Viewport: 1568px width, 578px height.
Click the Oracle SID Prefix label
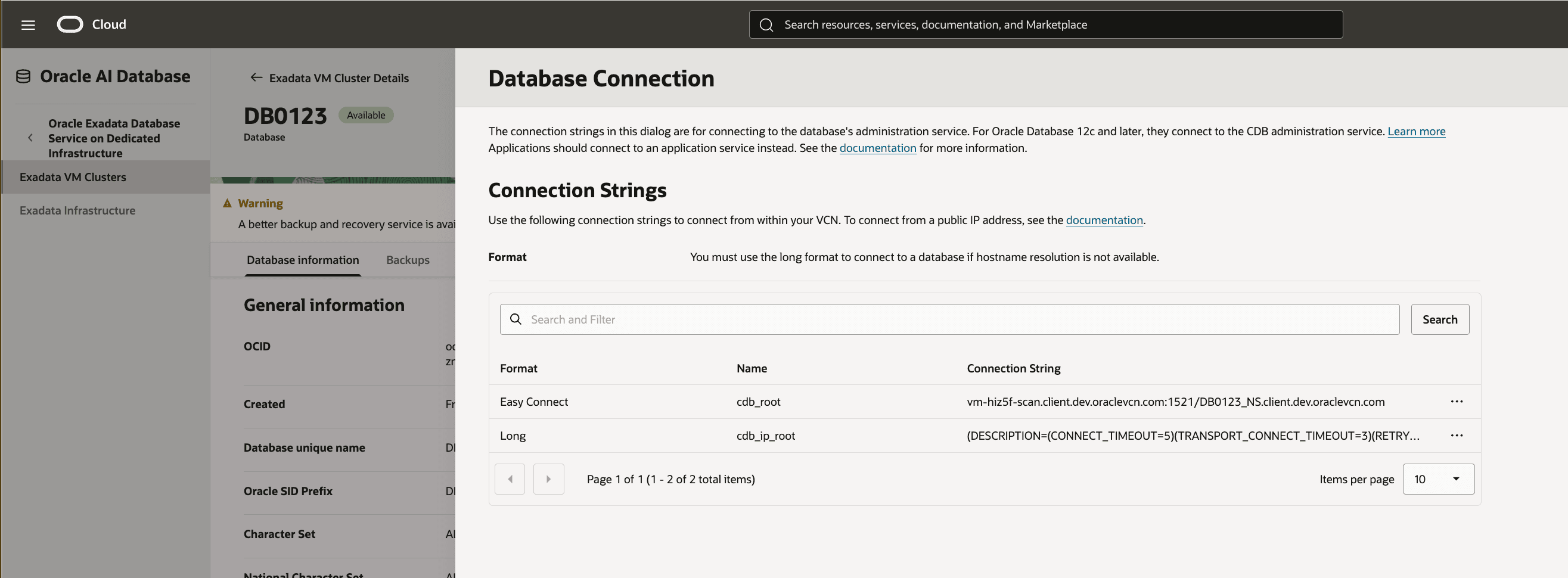(287, 491)
